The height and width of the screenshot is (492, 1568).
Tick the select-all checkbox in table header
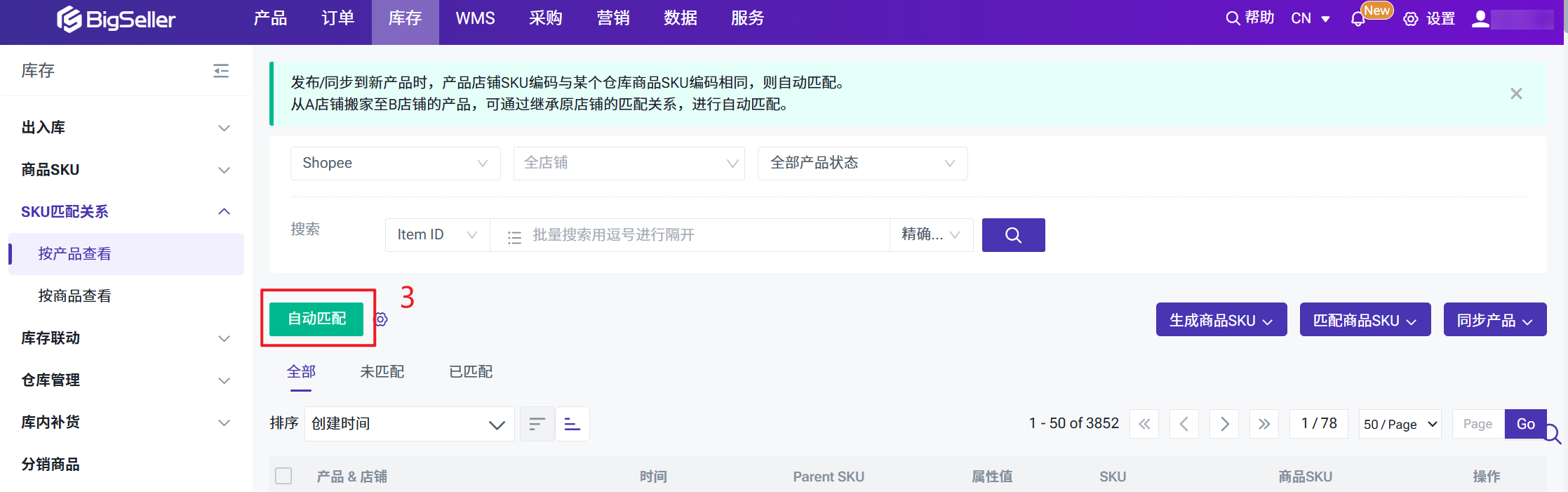[283, 476]
